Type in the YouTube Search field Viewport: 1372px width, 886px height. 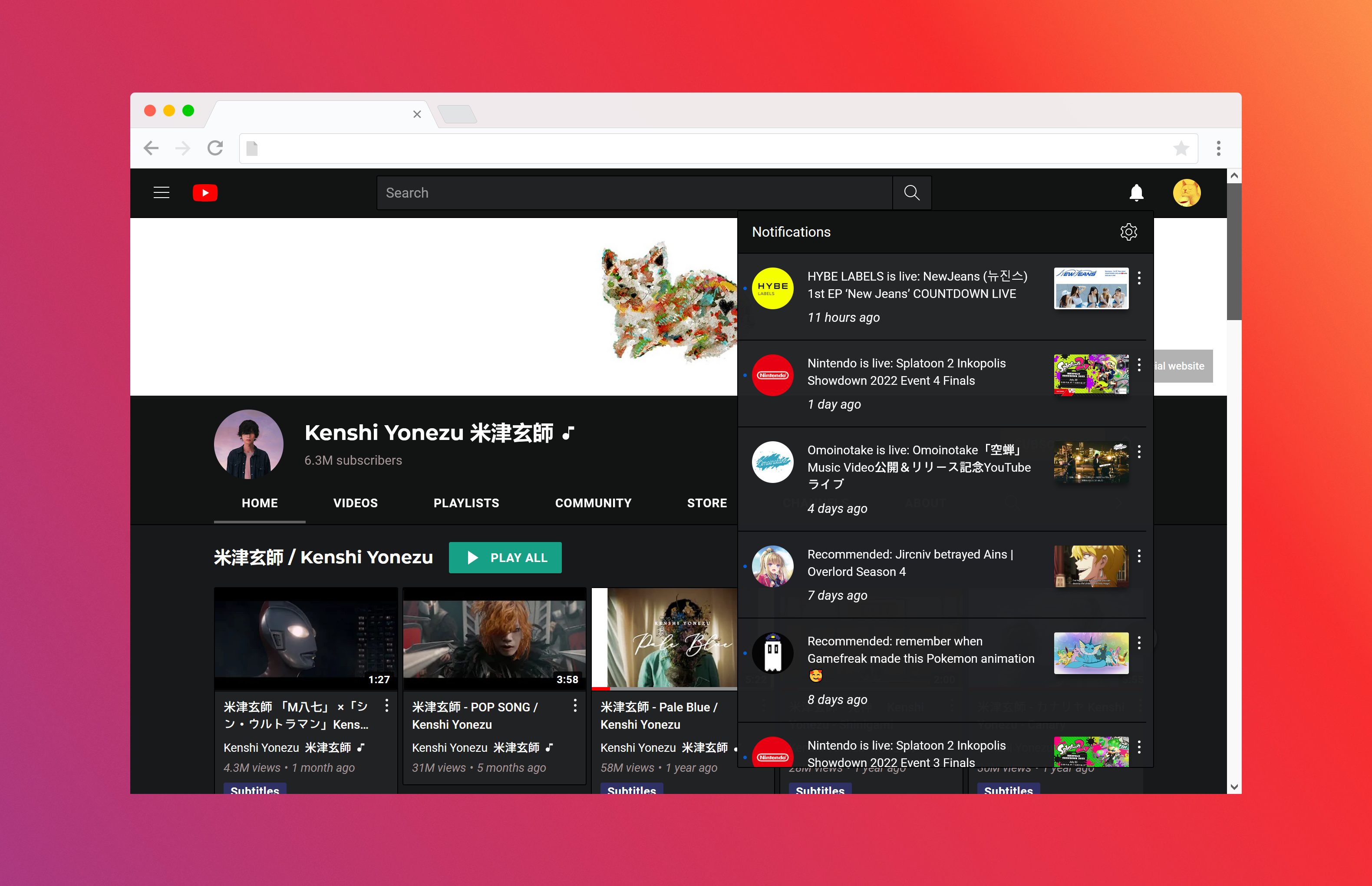pyautogui.click(x=633, y=193)
